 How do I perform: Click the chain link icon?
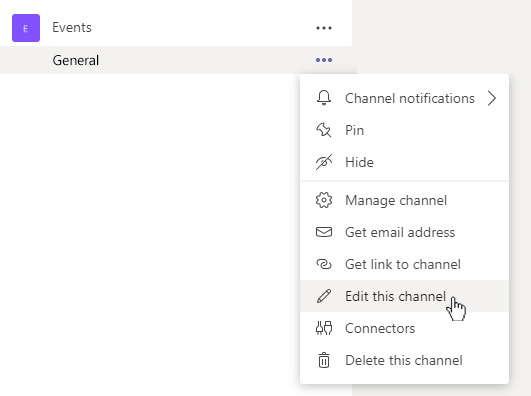click(324, 264)
